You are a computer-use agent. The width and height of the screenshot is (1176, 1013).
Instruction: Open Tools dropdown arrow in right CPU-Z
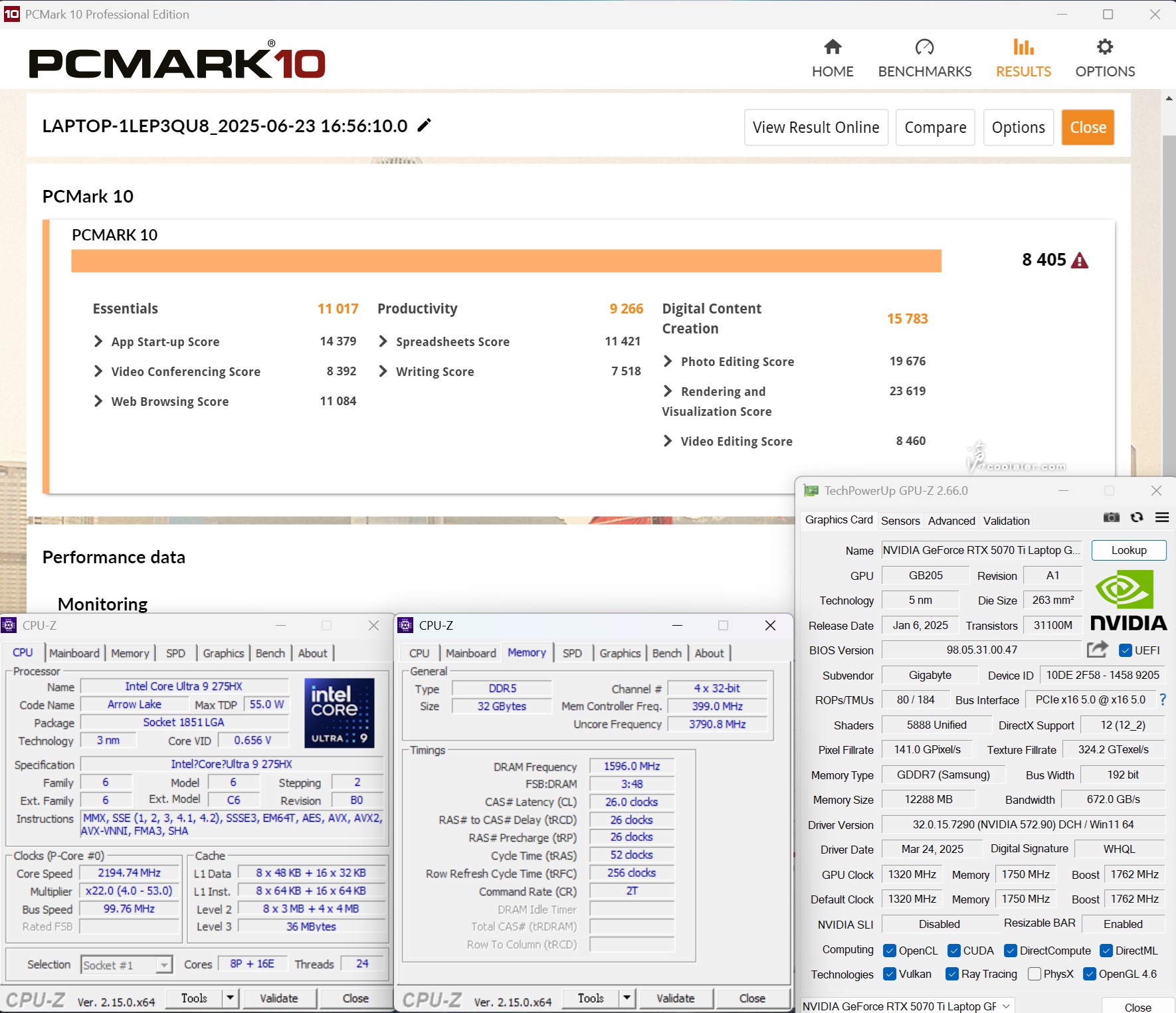point(627,998)
